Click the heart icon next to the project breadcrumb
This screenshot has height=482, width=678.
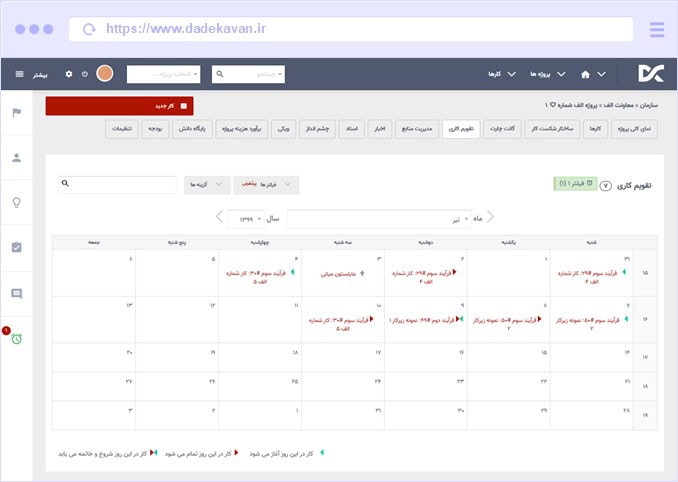pos(553,105)
